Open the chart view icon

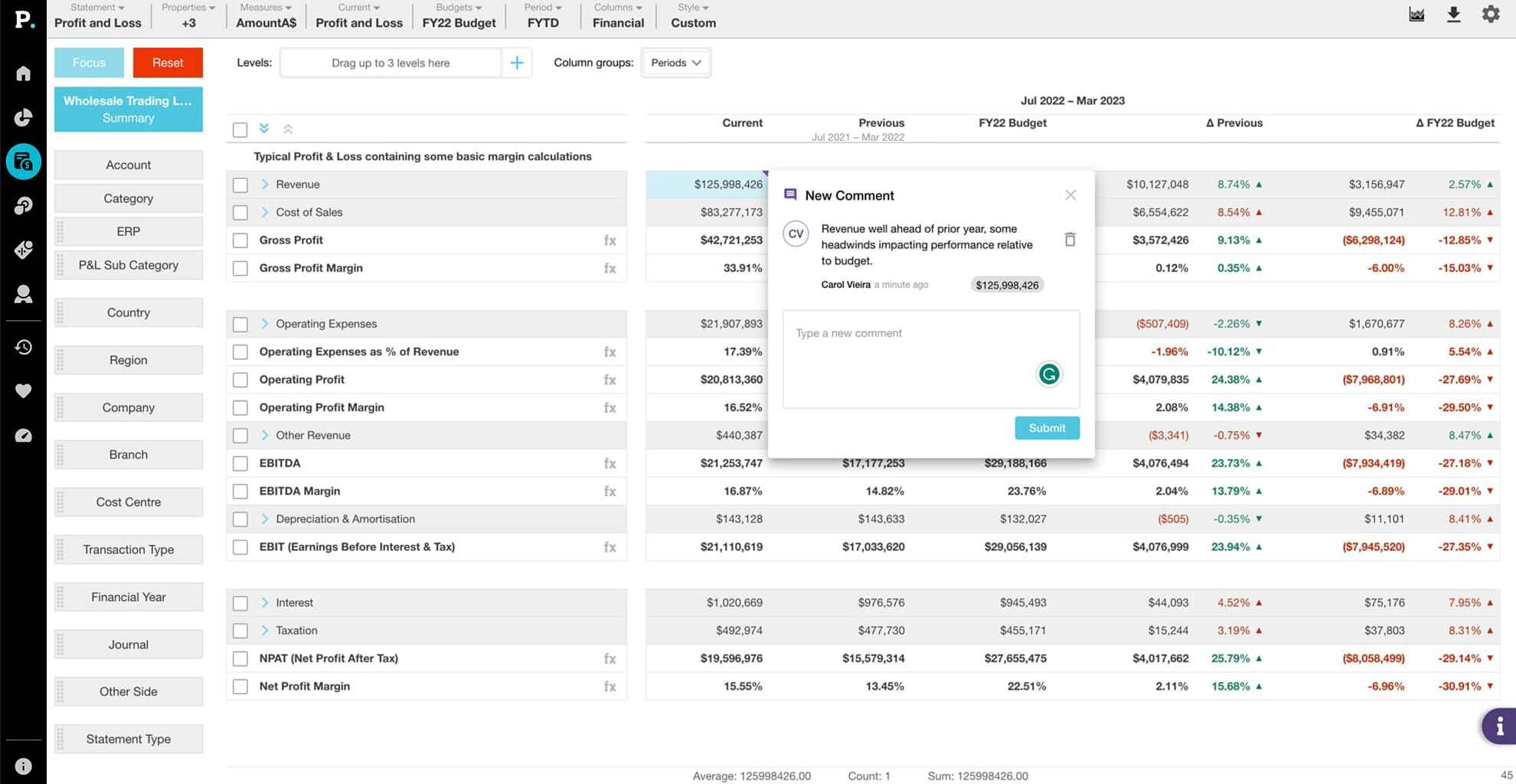tap(1416, 15)
